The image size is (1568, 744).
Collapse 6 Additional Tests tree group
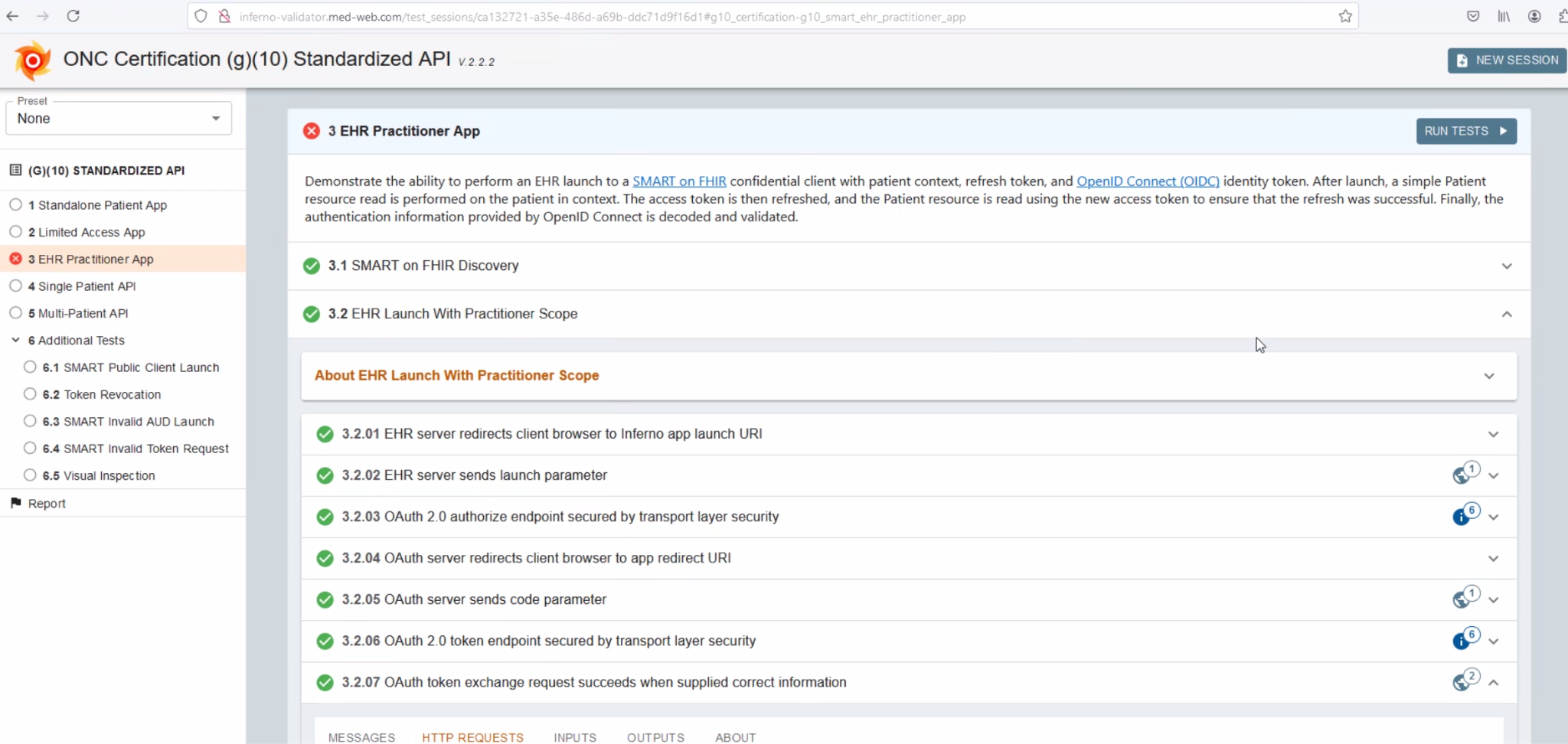pyautogui.click(x=15, y=340)
